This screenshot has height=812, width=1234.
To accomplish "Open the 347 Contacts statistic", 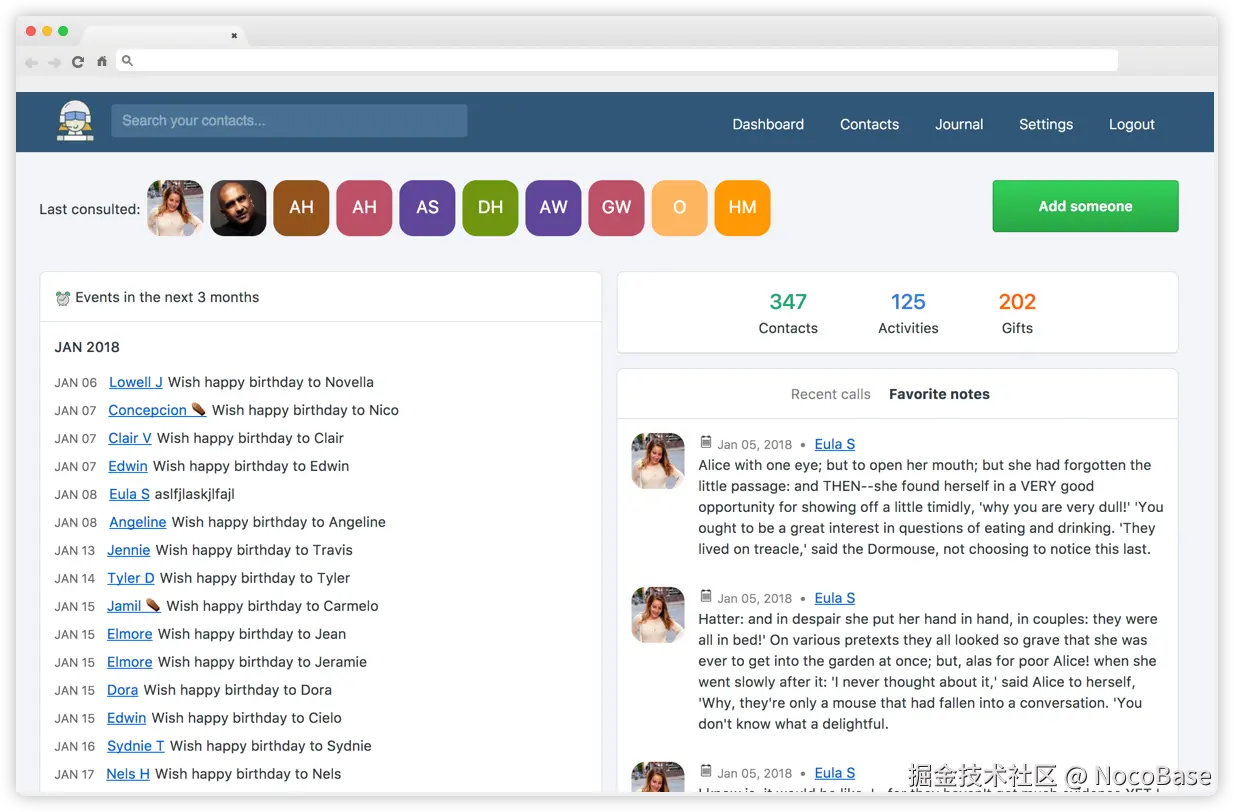I will (788, 313).
